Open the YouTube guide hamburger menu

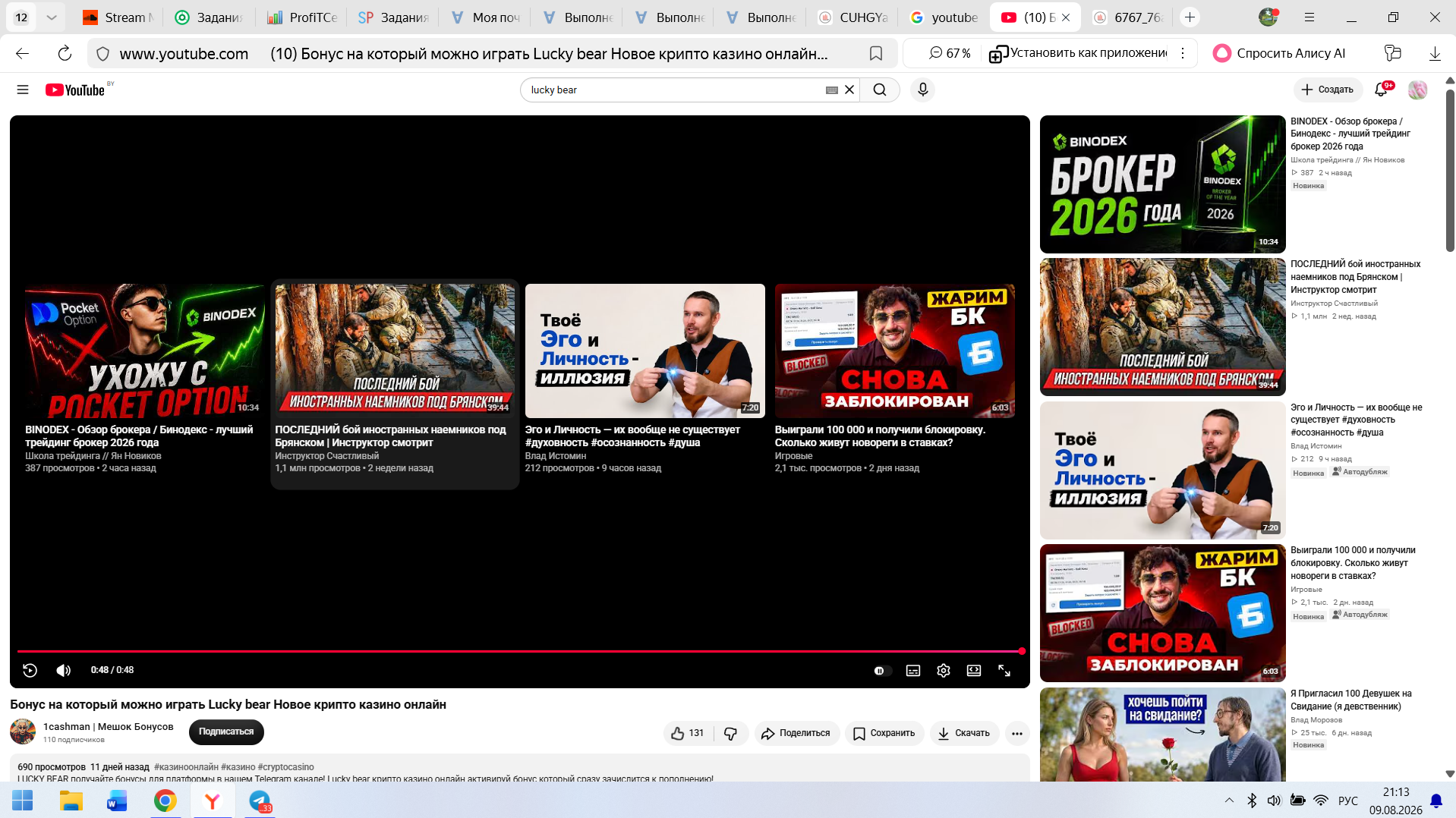tap(23, 90)
